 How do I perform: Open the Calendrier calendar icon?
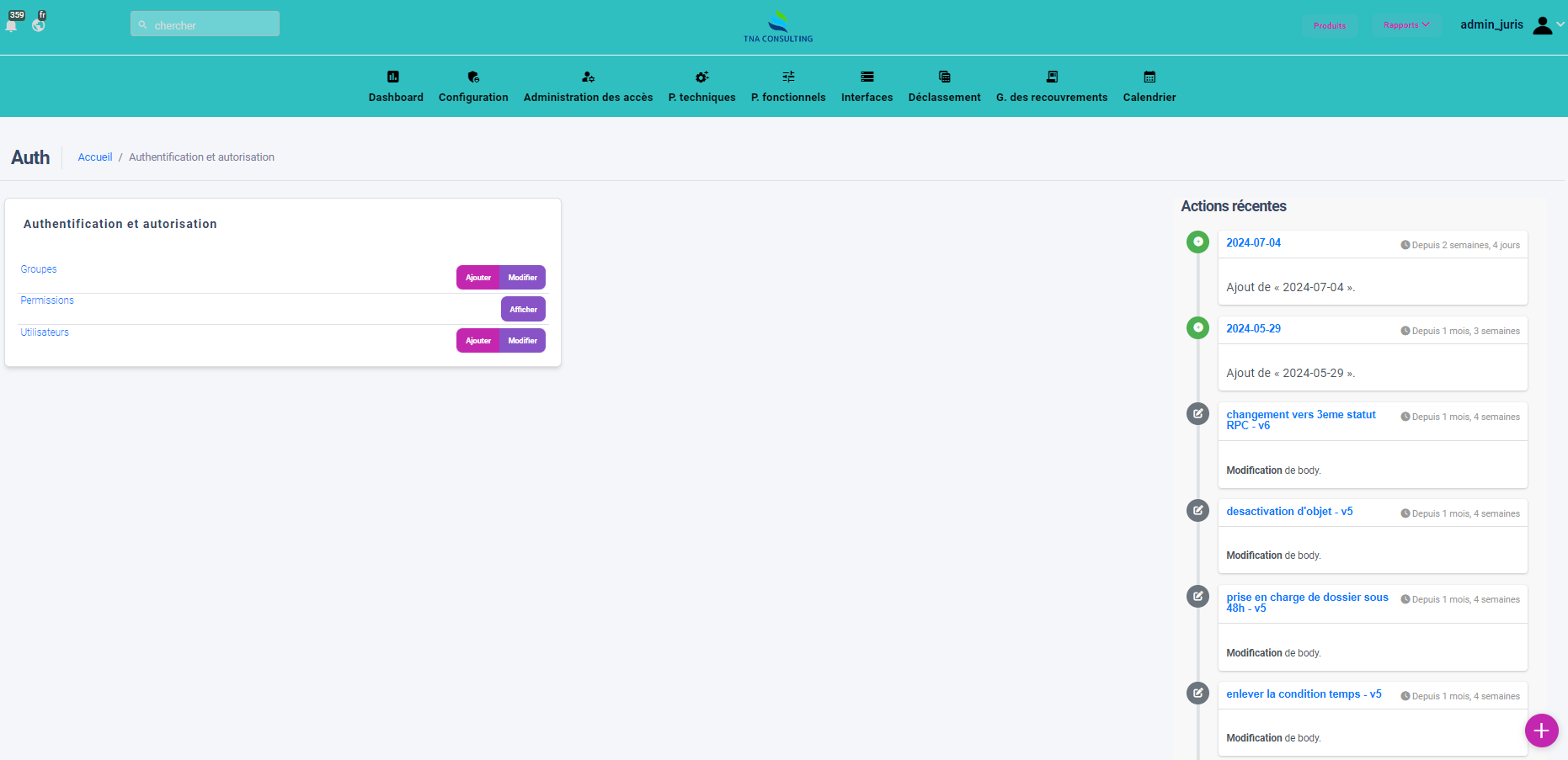tap(1149, 77)
